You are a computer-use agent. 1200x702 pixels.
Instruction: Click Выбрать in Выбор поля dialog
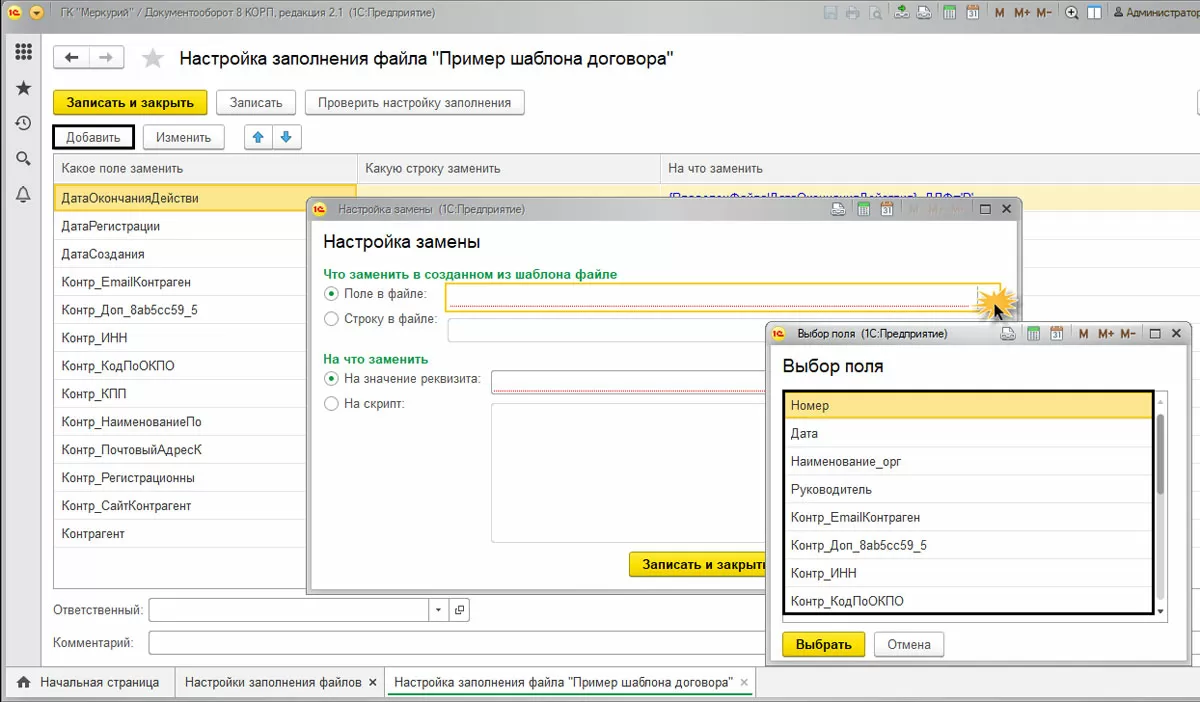coord(824,644)
